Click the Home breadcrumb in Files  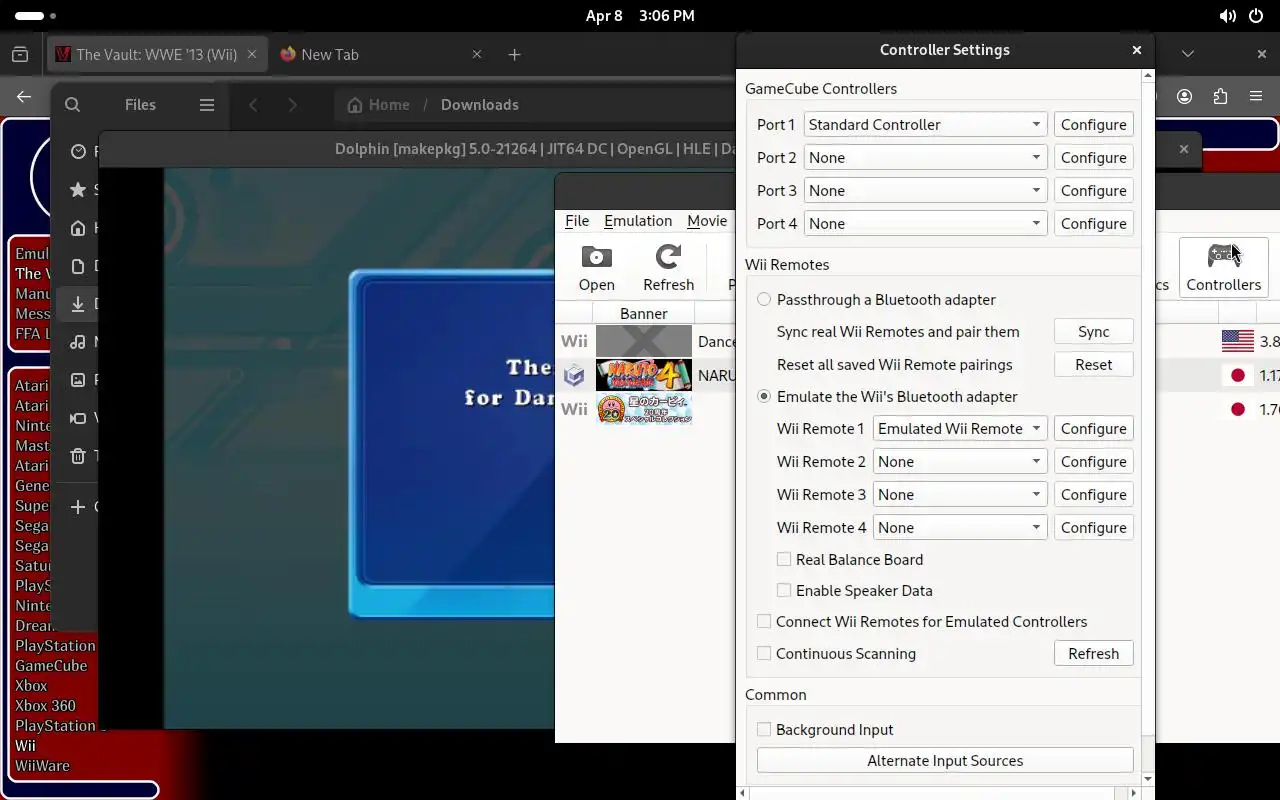[x=378, y=104]
